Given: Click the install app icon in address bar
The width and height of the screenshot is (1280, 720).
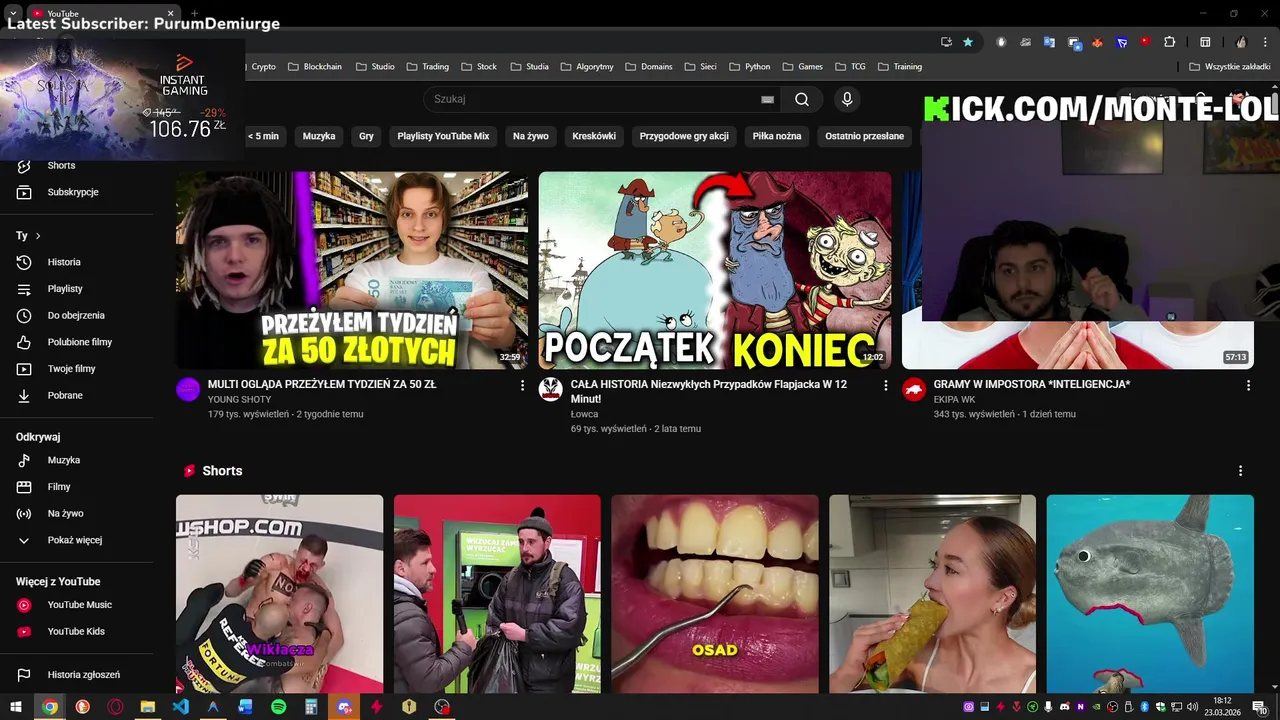Looking at the screenshot, I should coord(946,42).
